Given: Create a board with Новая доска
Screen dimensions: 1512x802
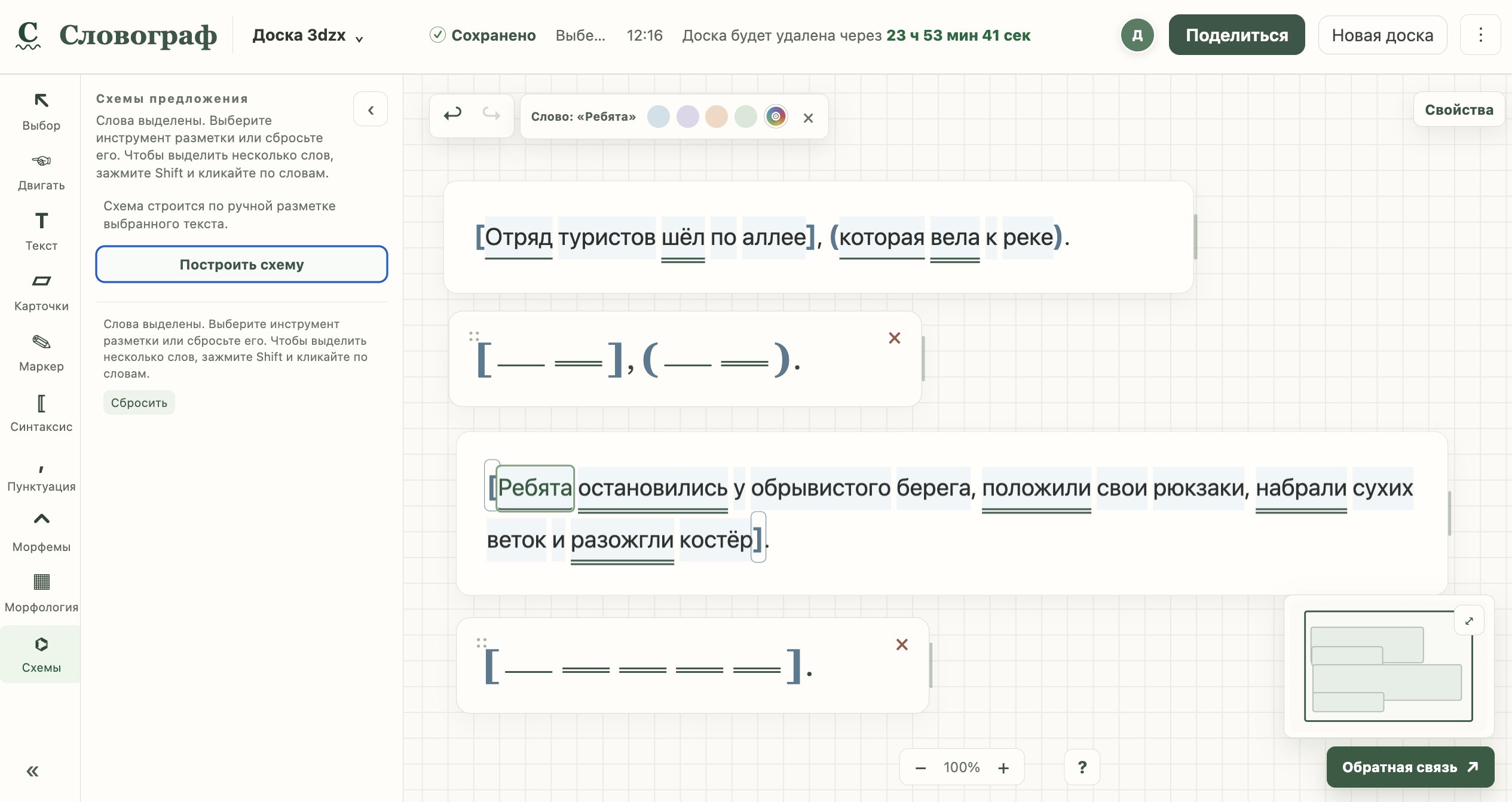Looking at the screenshot, I should [1382, 35].
